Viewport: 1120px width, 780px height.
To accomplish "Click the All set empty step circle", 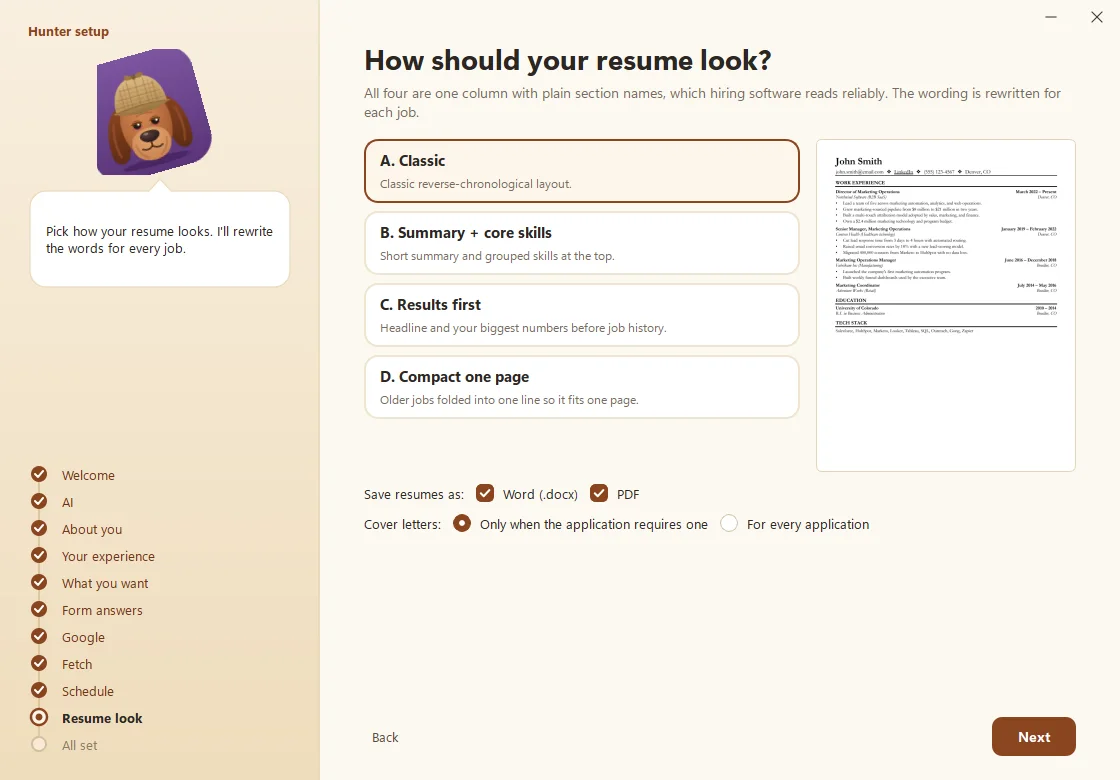I will [x=39, y=744].
